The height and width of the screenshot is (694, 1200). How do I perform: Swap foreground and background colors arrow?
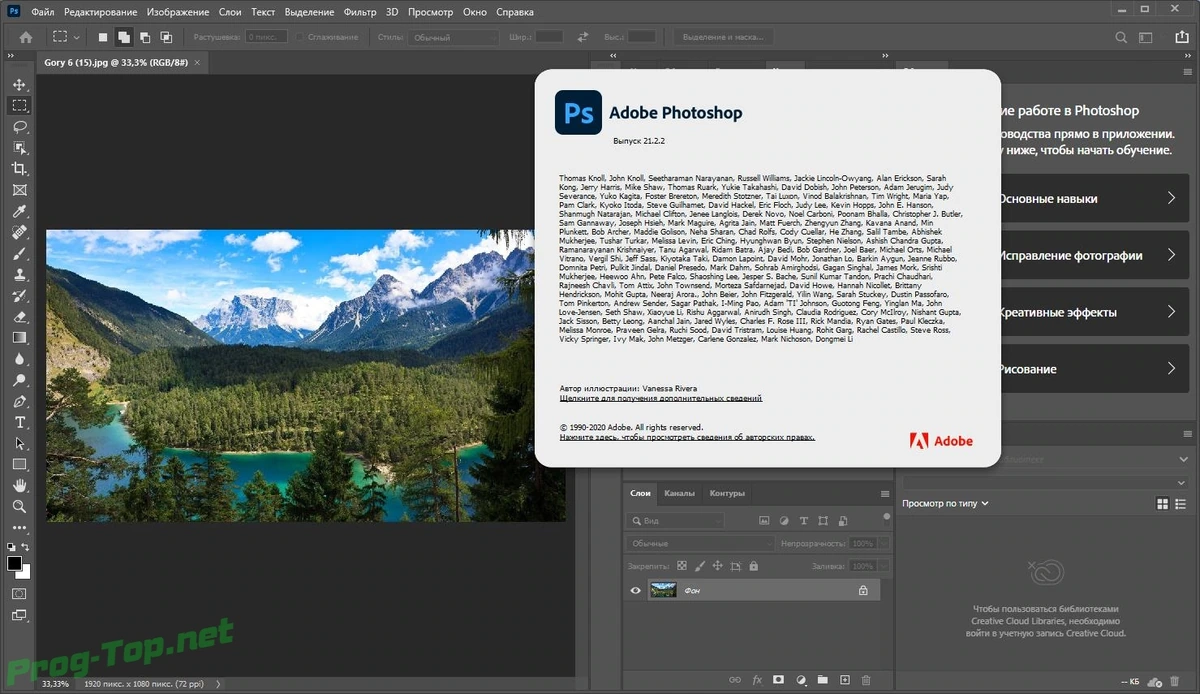coord(26,548)
